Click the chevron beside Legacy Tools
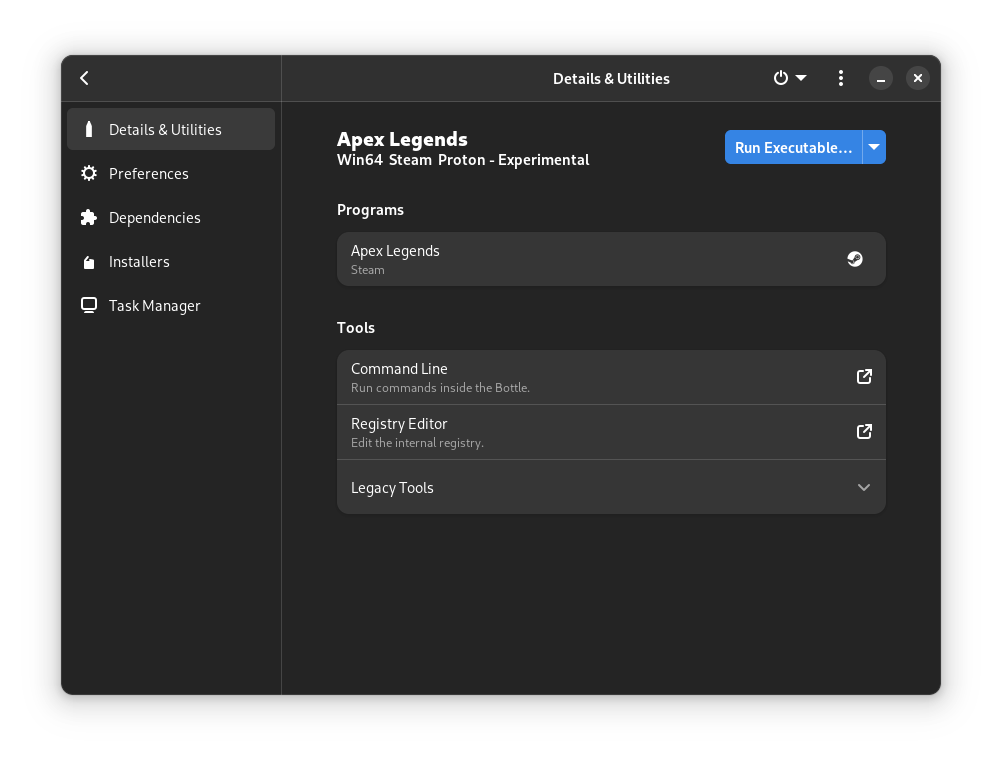This screenshot has width=1002, height=762. (864, 488)
